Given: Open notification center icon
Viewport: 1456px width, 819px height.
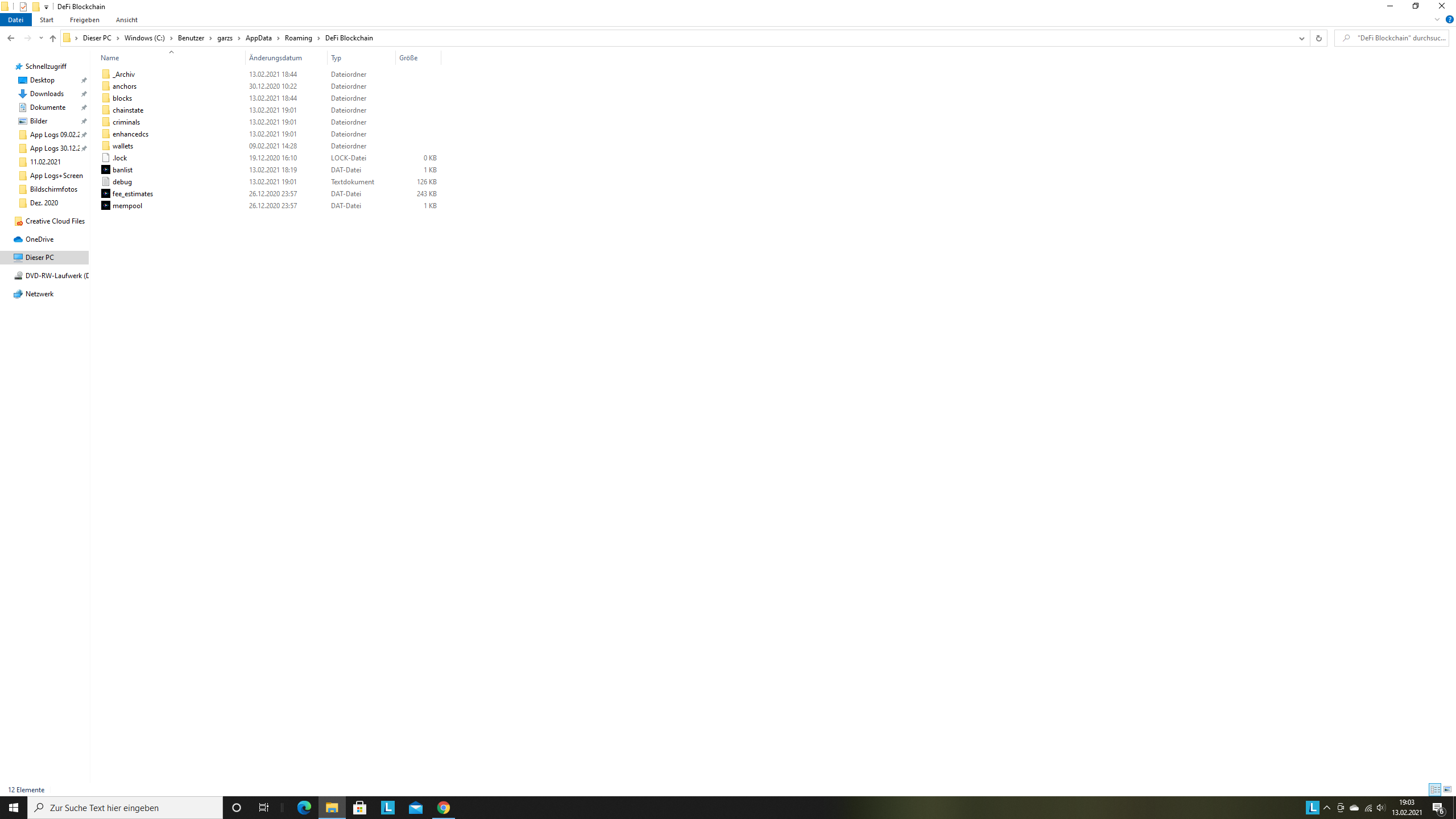Looking at the screenshot, I should point(1439,808).
